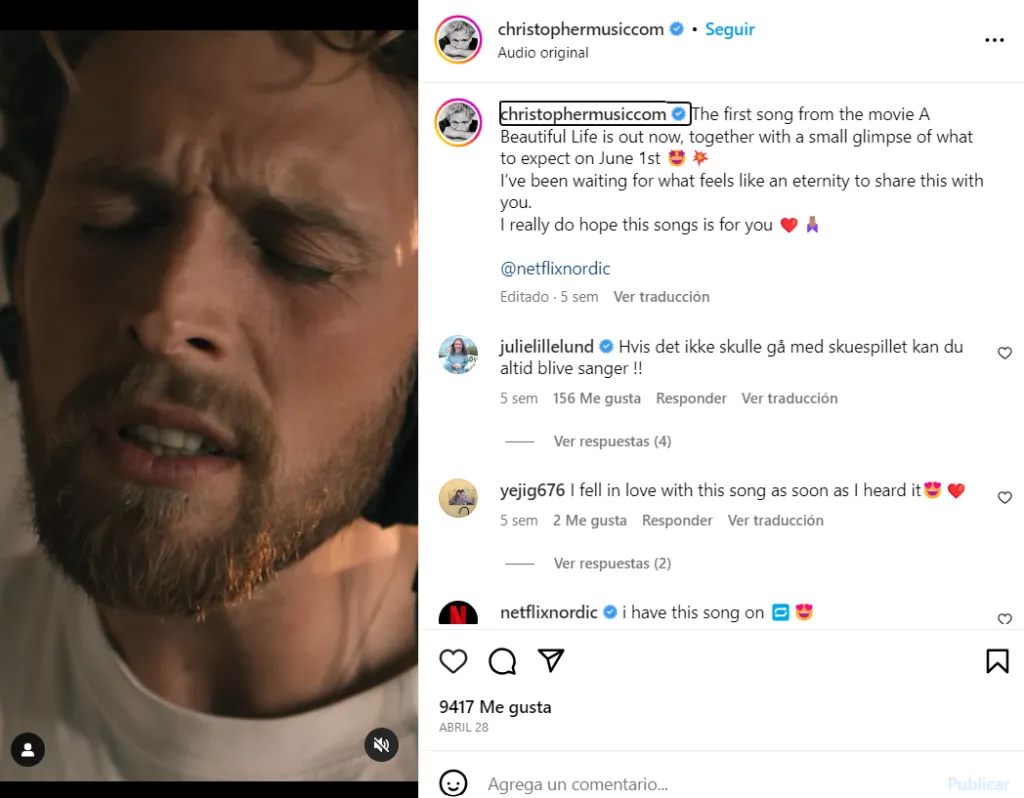This screenshot has width=1024, height=798.
Task: Open comments with the speech bubble icon
Action: 502,661
